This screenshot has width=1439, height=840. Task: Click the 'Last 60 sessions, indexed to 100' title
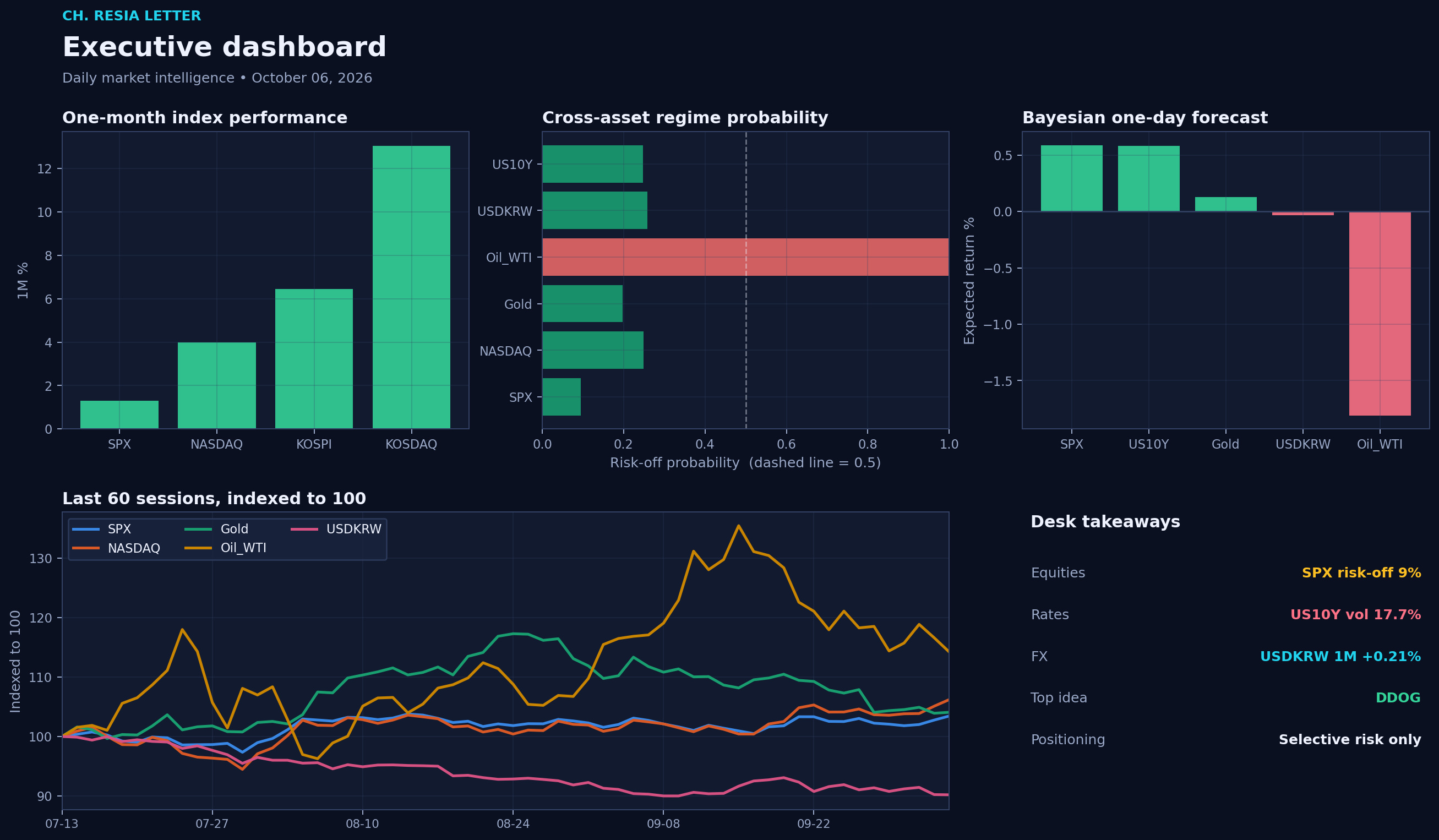(x=214, y=499)
